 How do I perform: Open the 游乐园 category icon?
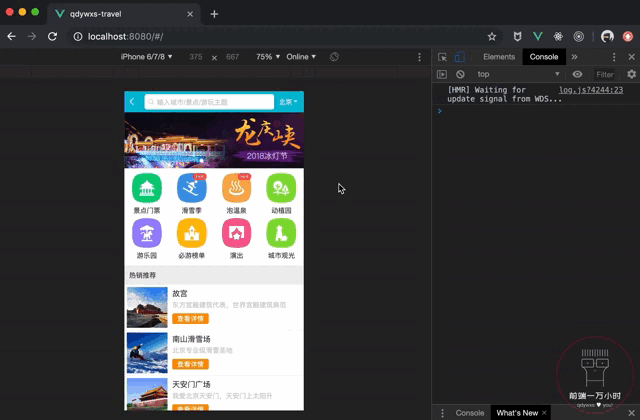coord(147,233)
